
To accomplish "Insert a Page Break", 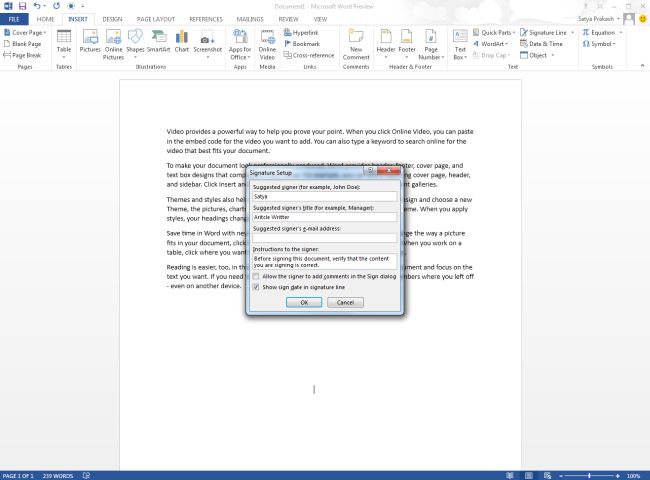I will (23, 55).
